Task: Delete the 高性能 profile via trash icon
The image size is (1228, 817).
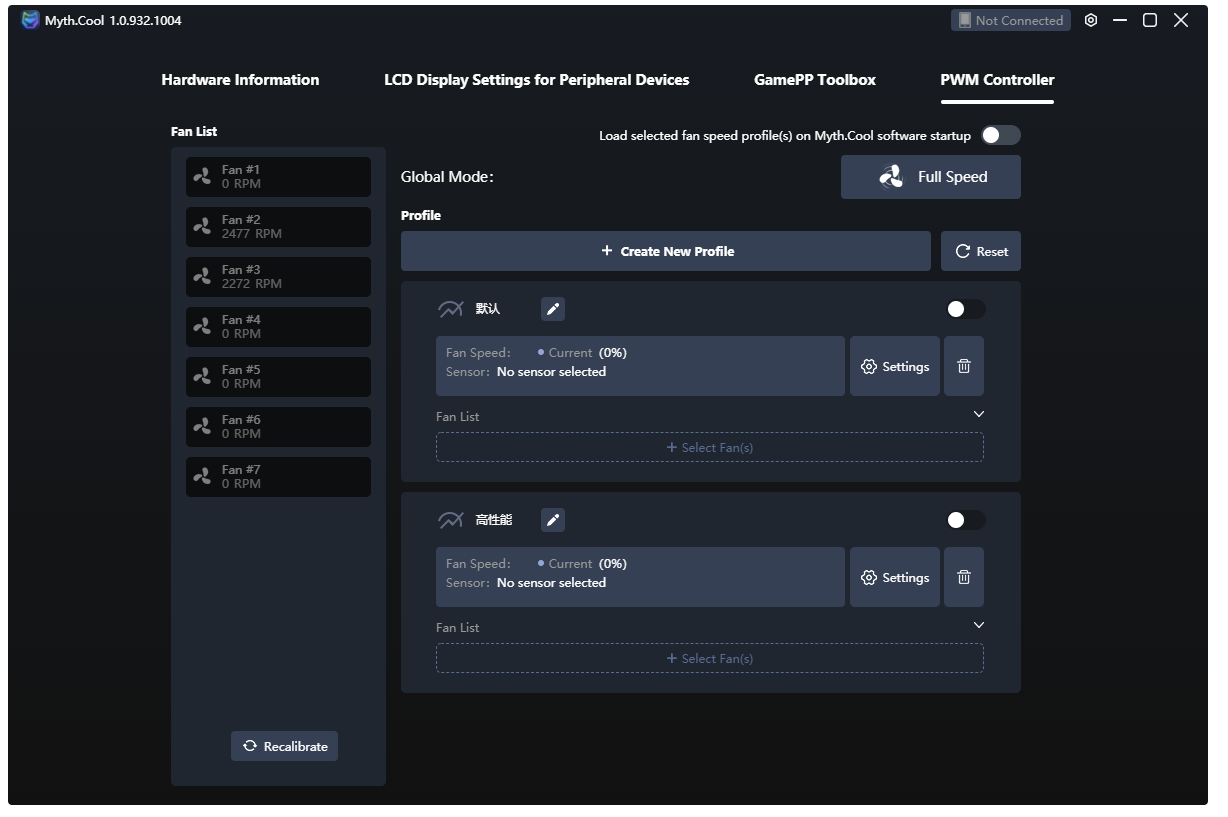Action: (x=964, y=577)
